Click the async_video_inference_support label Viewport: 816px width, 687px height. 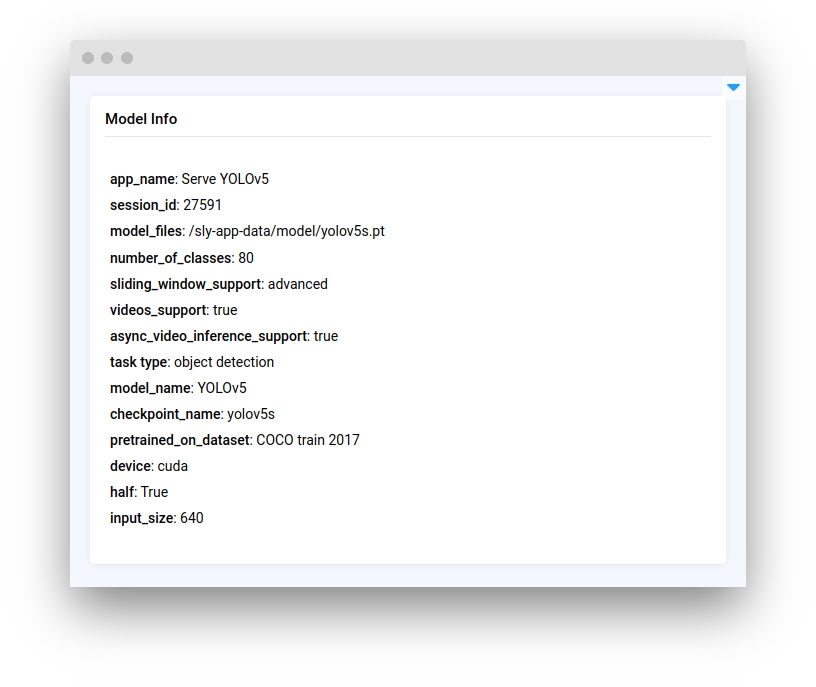point(208,336)
